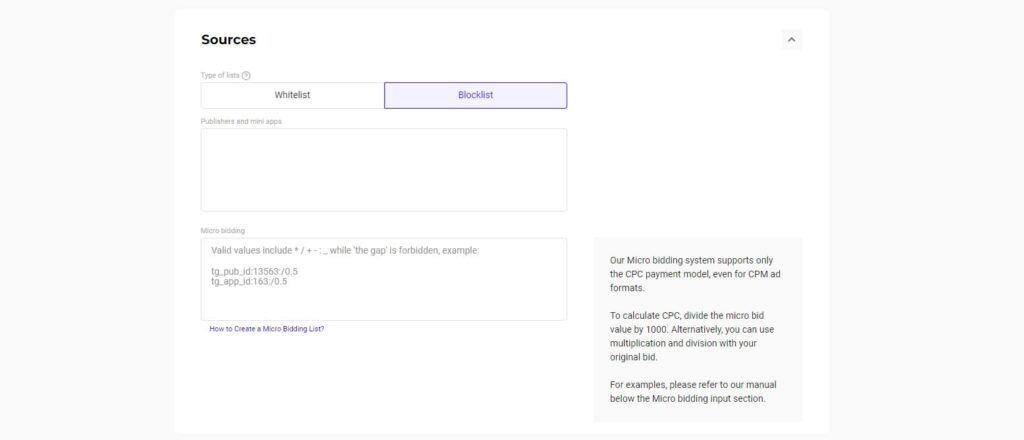Select the Blocklist list type
Screen dimensions: 1024x440
click(475, 95)
